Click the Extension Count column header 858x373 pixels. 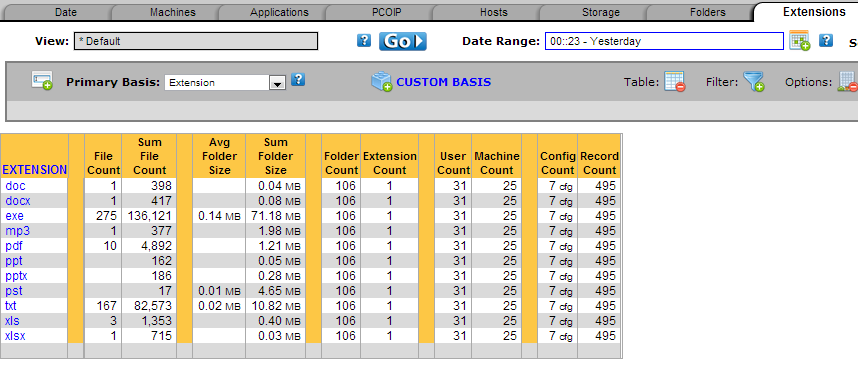(x=390, y=163)
